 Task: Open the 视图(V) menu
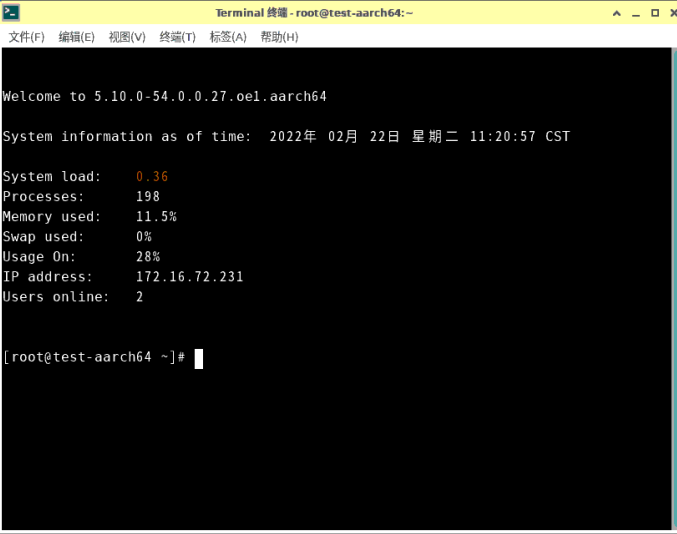(127, 37)
